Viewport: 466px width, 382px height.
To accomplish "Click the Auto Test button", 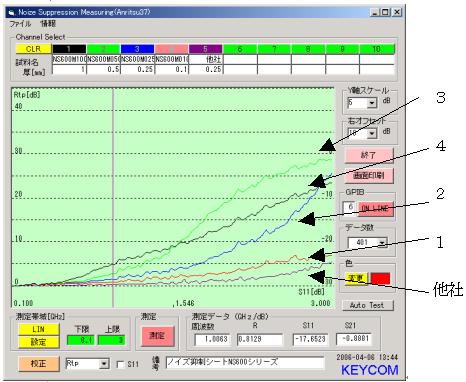I will [367, 305].
